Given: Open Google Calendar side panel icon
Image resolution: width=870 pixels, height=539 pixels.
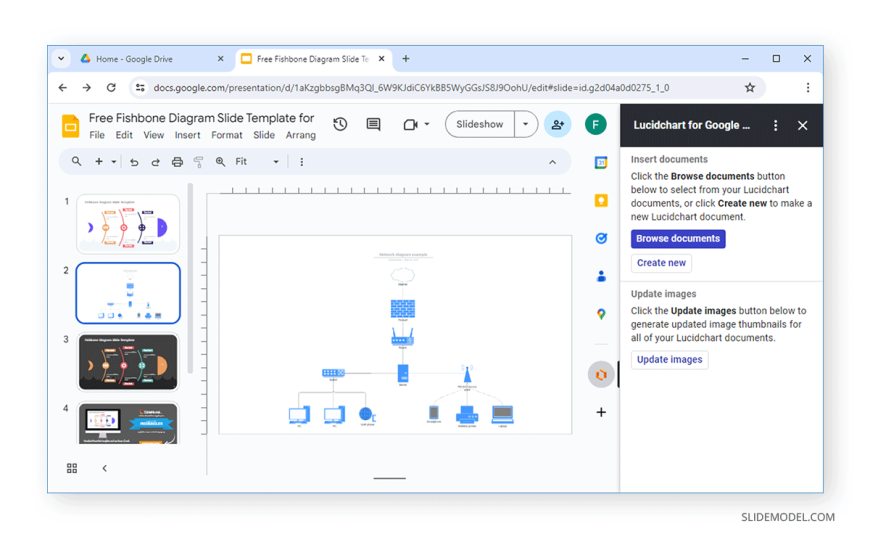Looking at the screenshot, I should point(601,163).
